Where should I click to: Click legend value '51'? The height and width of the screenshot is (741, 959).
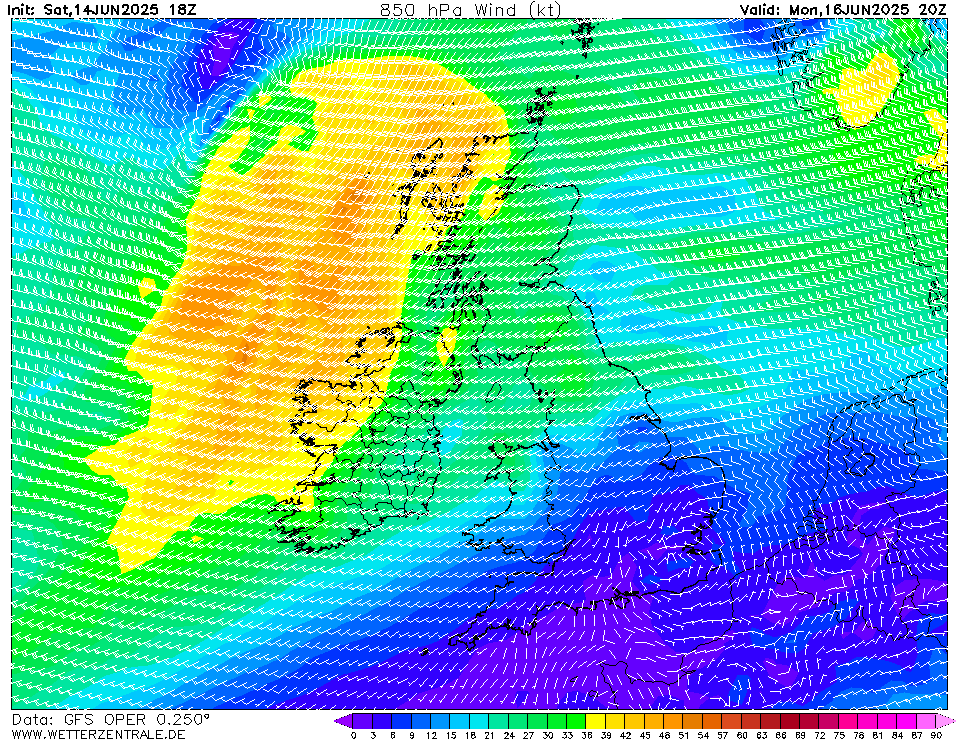click(683, 735)
